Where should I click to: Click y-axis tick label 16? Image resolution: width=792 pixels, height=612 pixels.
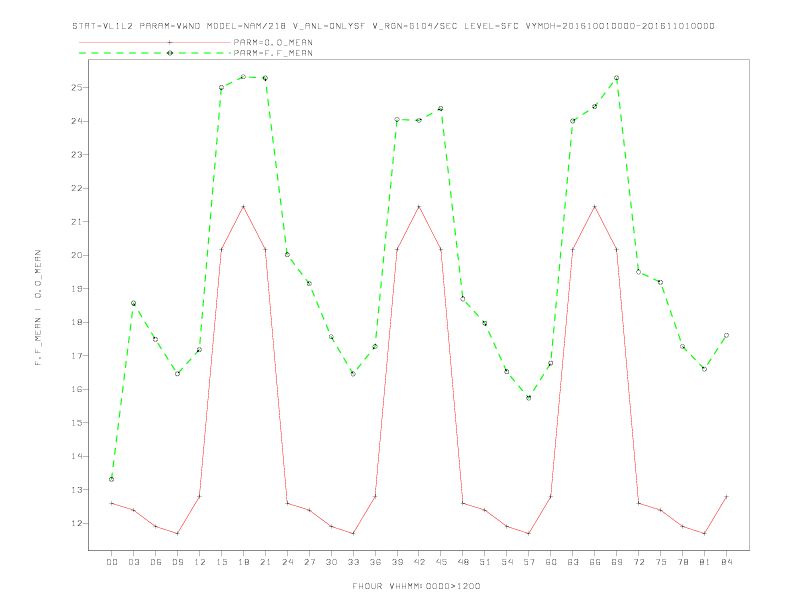[x=76, y=389]
